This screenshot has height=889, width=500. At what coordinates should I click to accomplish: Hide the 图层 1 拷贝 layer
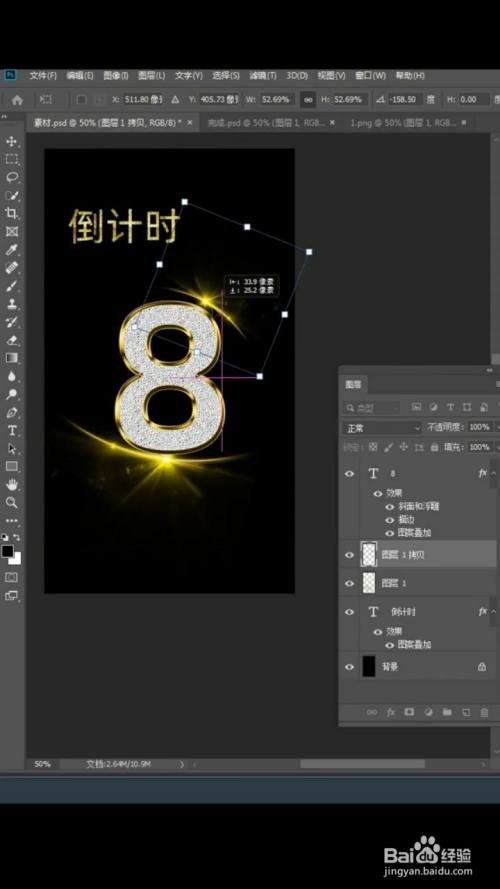click(350, 555)
